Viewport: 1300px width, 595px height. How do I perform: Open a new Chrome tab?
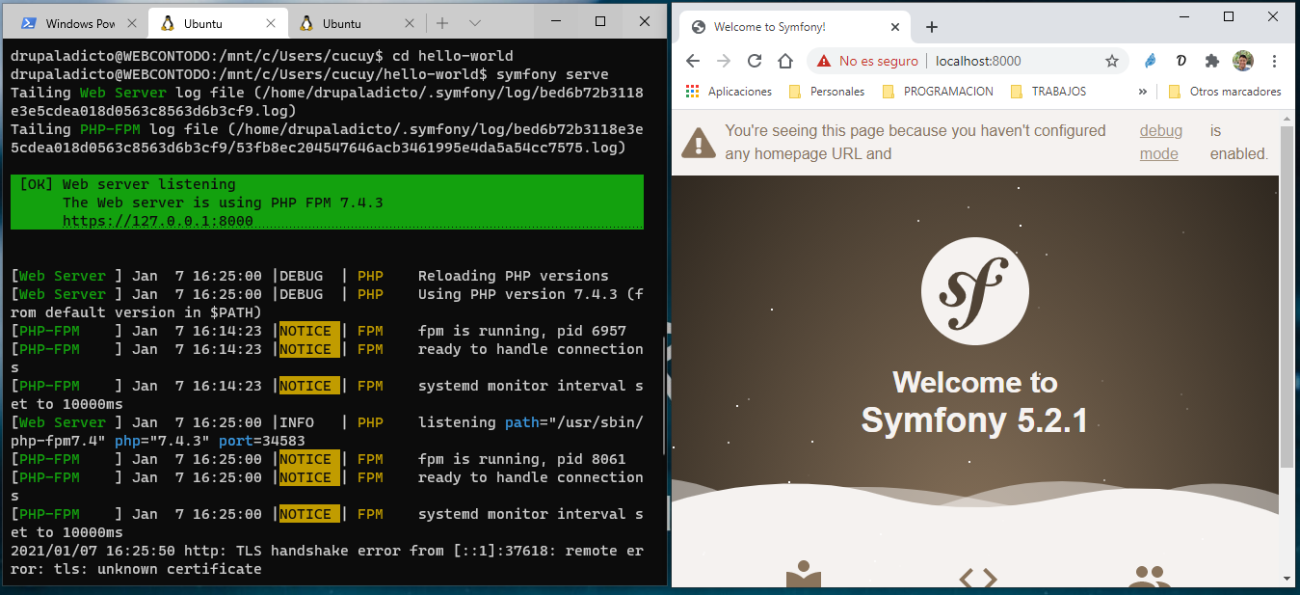click(x=932, y=27)
